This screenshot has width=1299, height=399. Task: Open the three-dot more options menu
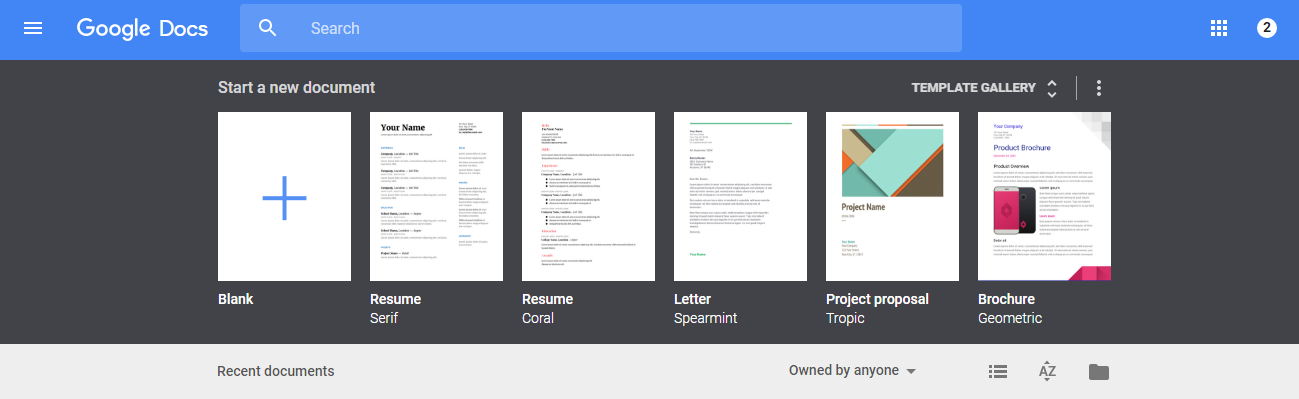click(1099, 88)
